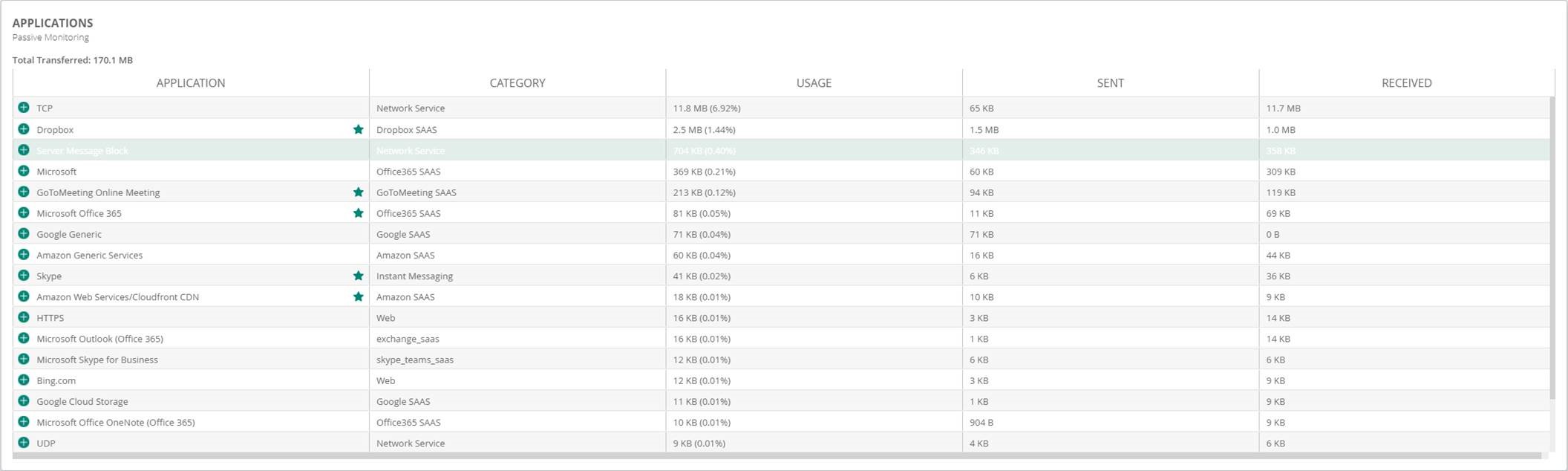Click the 904 B sent value

981,422
